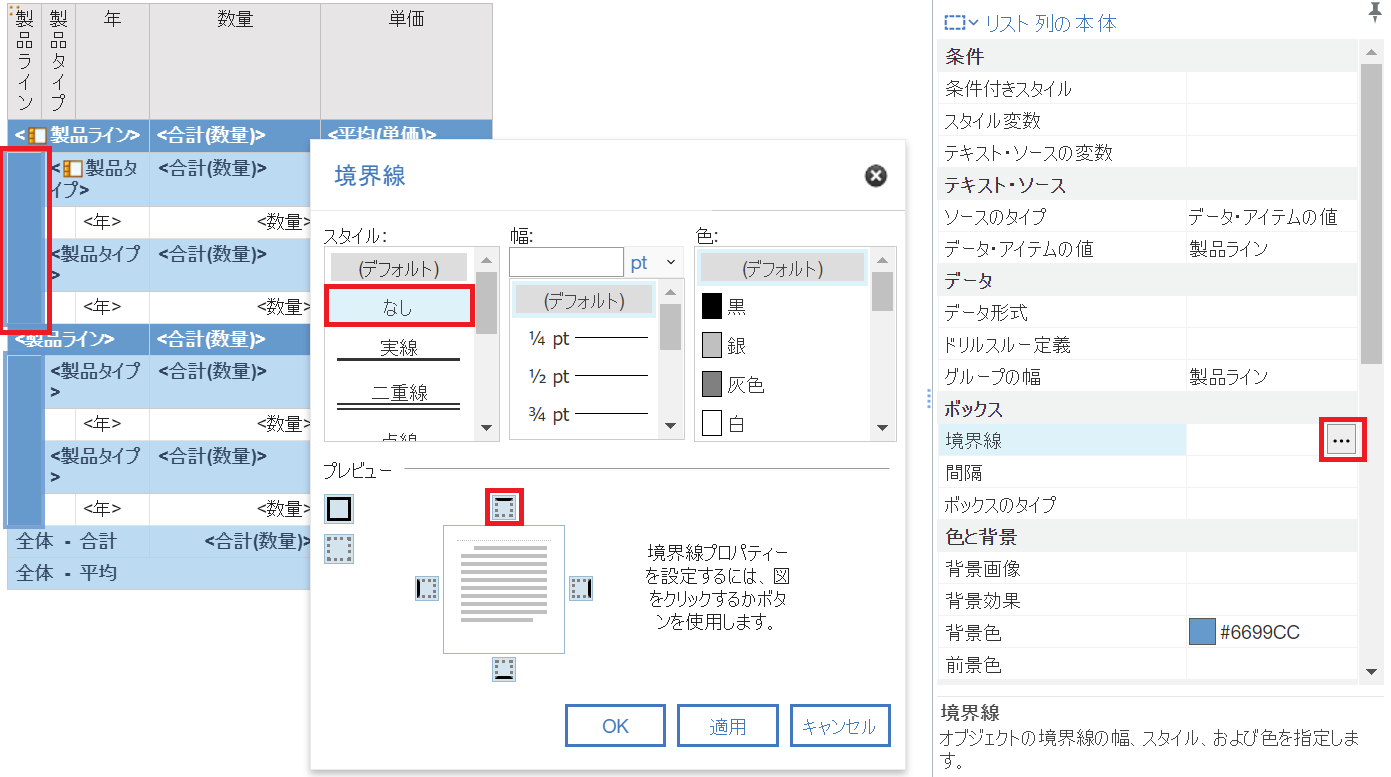The width and height of the screenshot is (1391, 777).
Task: Toggle the top border icon above the preview
Action: [x=505, y=508]
